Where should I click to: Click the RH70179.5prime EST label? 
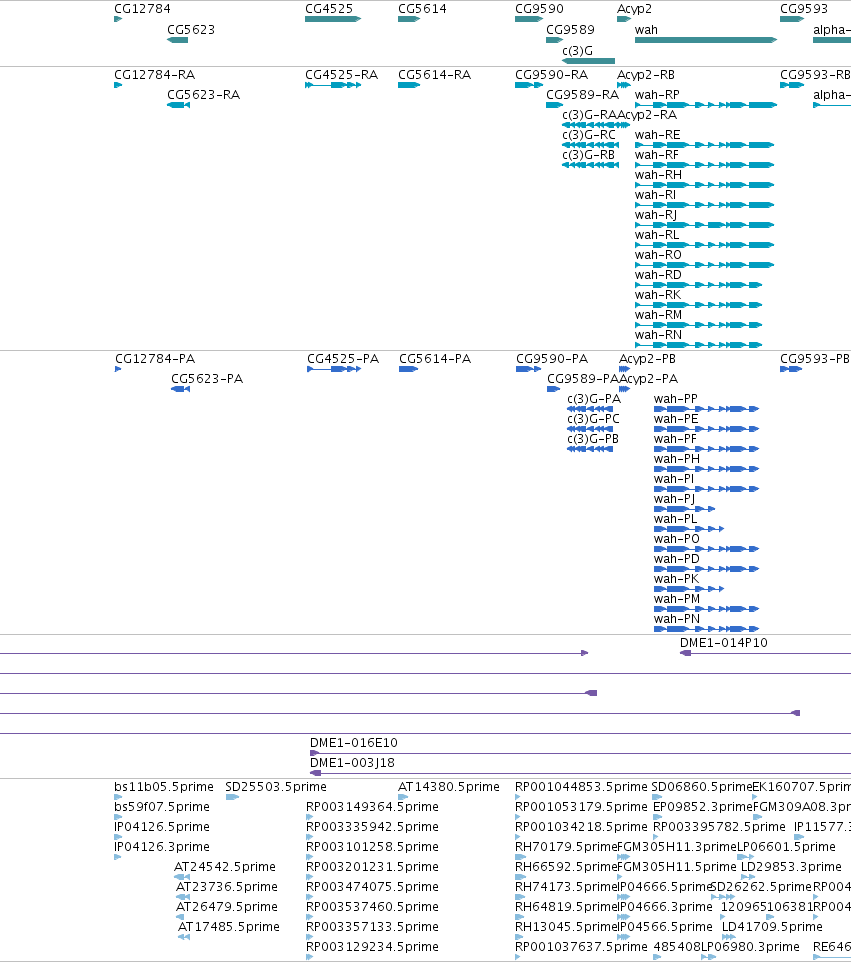[566, 846]
